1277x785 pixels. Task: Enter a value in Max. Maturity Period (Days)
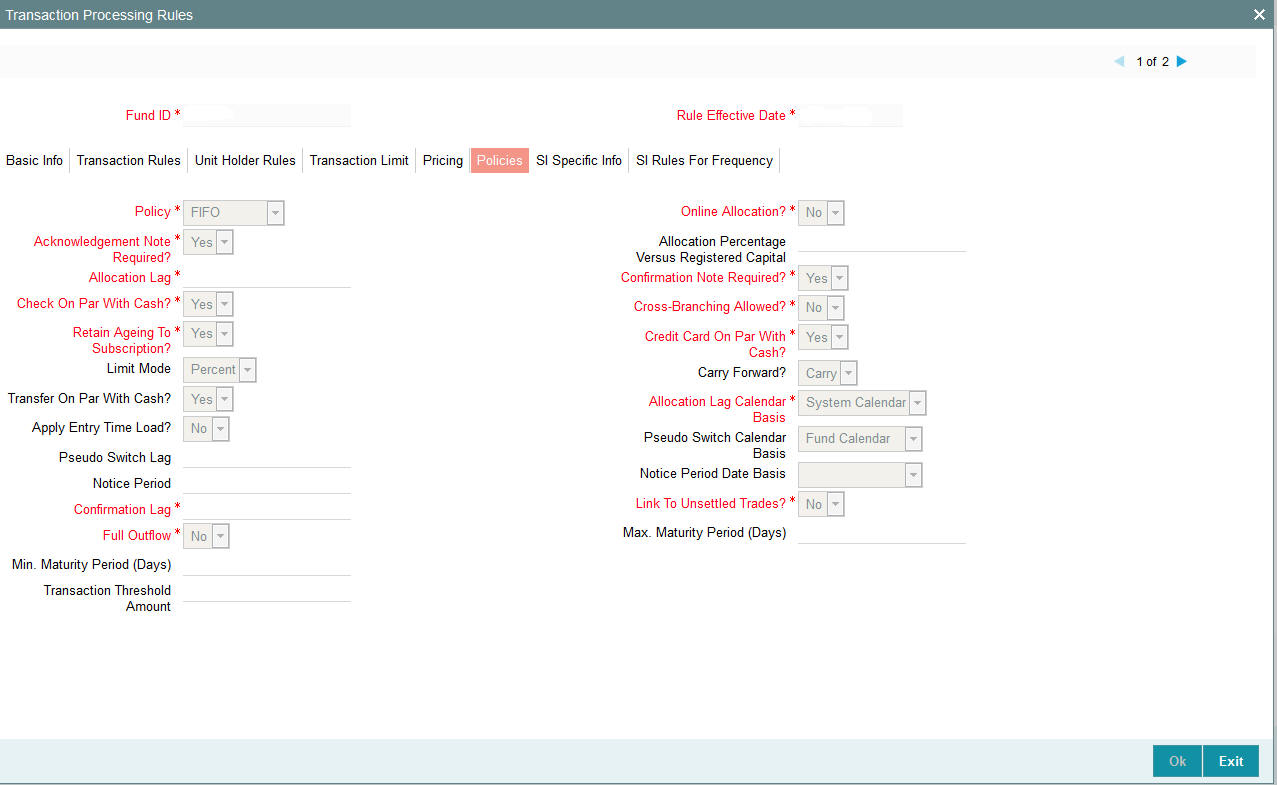880,533
